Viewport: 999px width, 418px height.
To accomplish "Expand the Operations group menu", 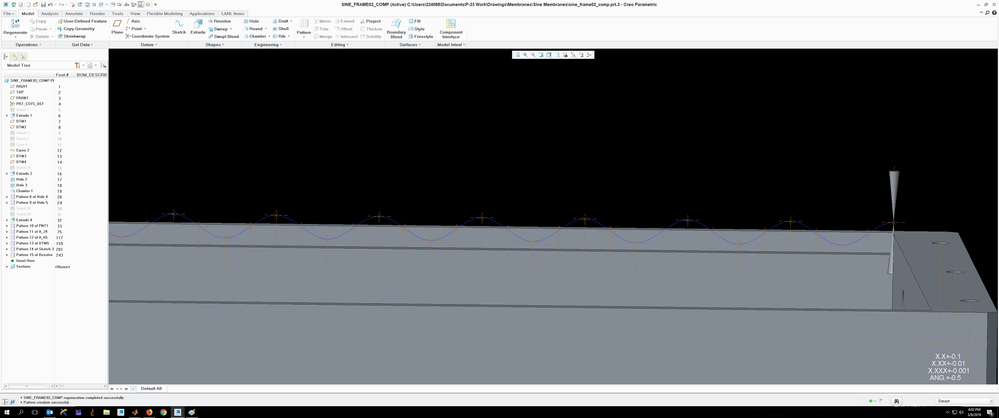I will point(28,45).
